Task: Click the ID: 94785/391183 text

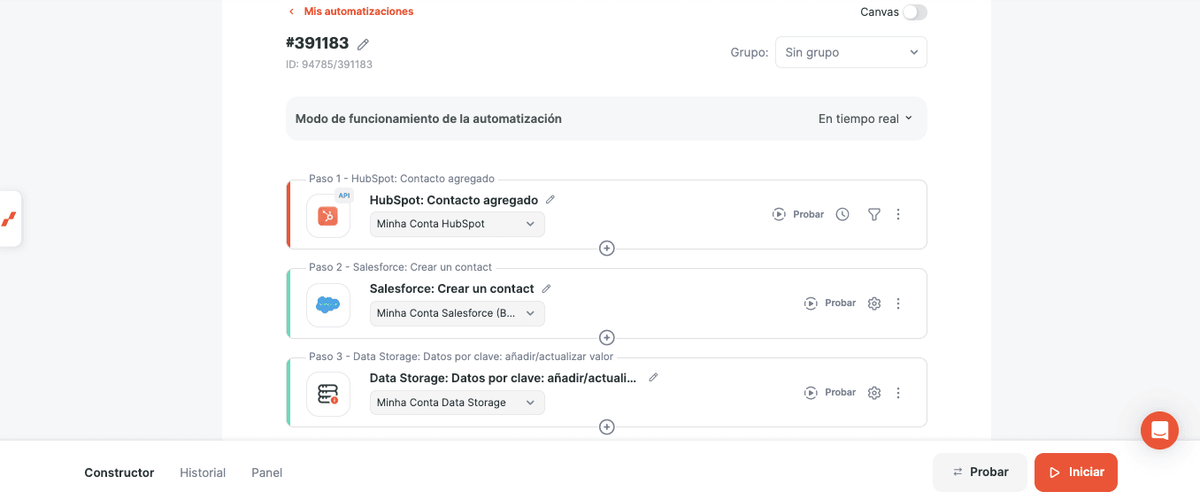Action: point(329,64)
